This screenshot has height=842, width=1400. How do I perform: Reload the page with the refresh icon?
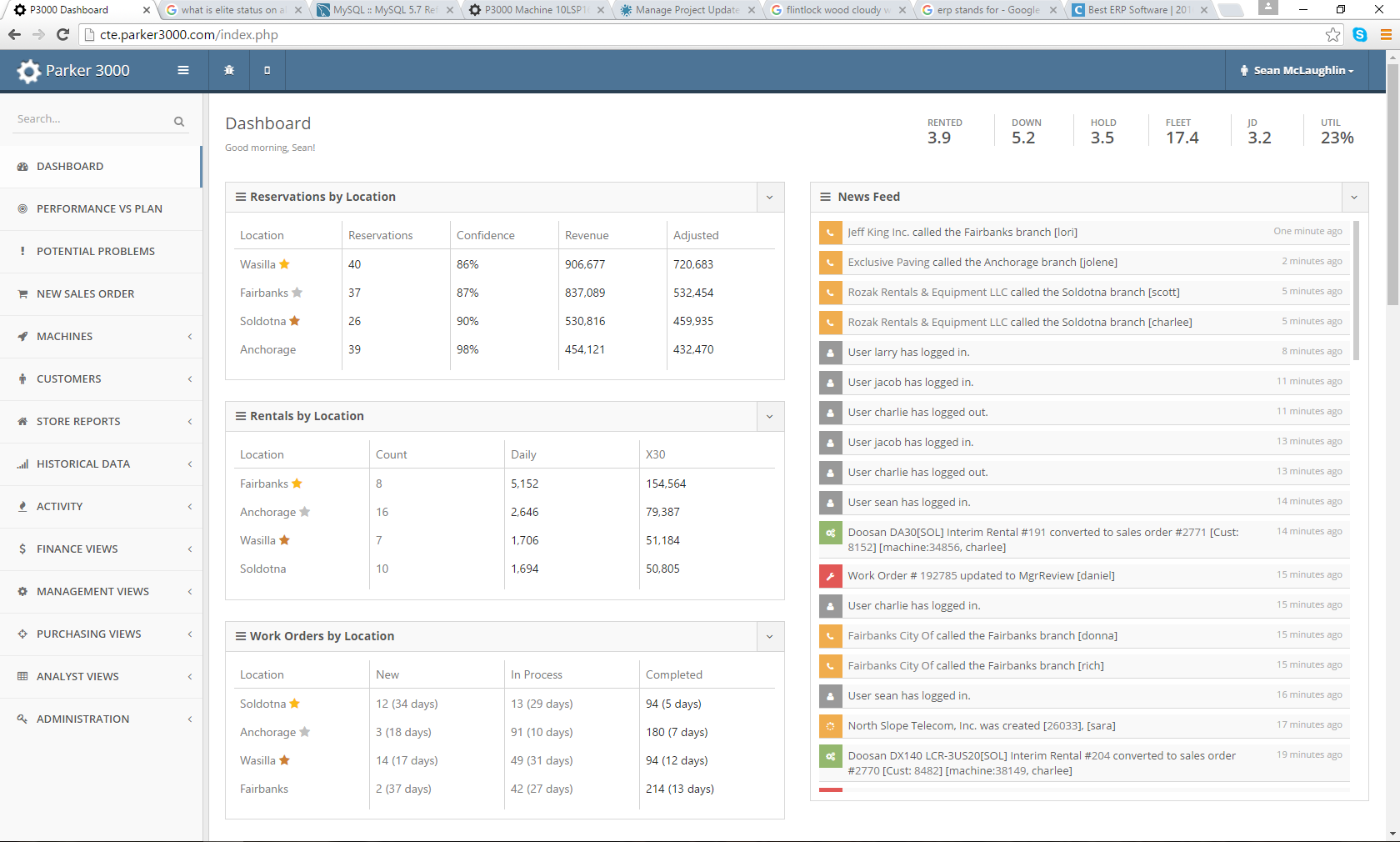62,34
